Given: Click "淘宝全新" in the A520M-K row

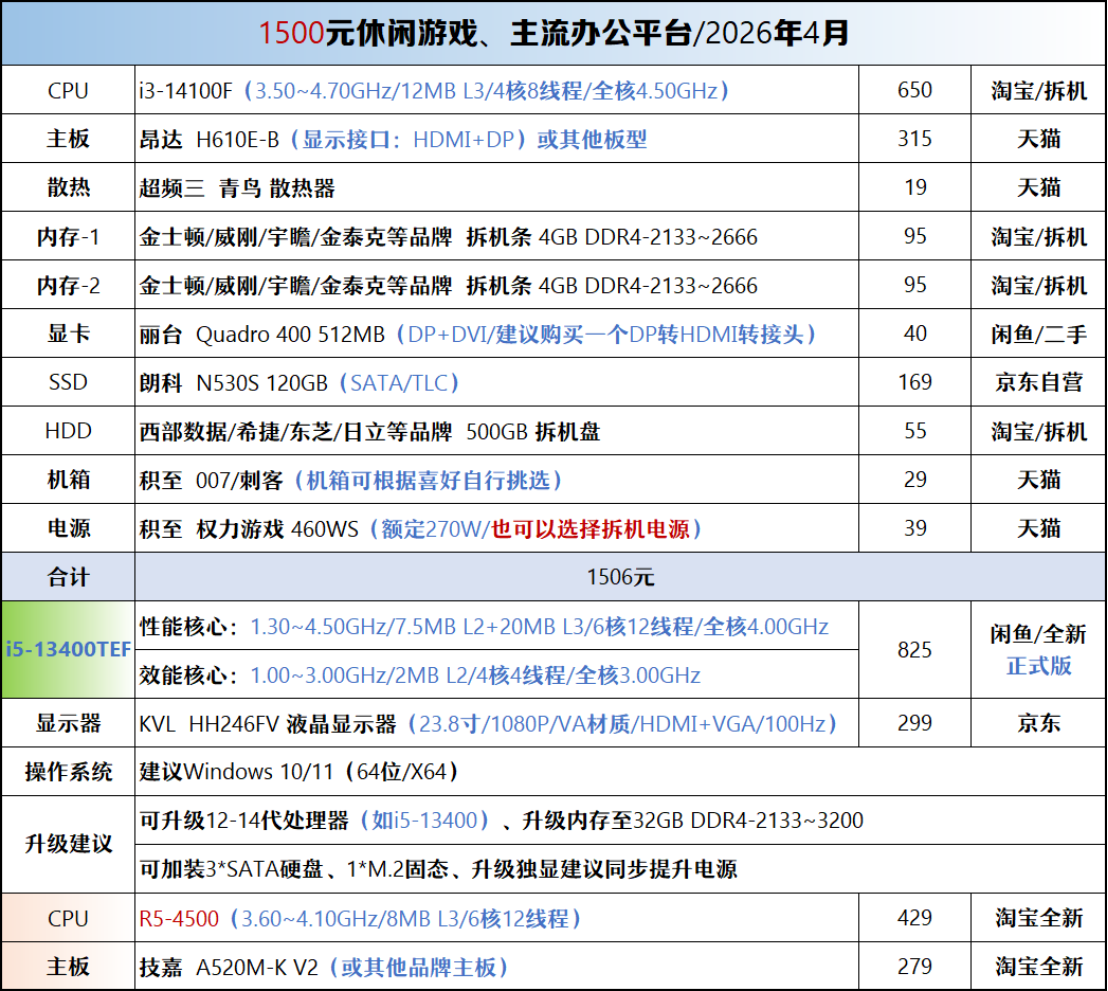Looking at the screenshot, I should [x=1039, y=966].
